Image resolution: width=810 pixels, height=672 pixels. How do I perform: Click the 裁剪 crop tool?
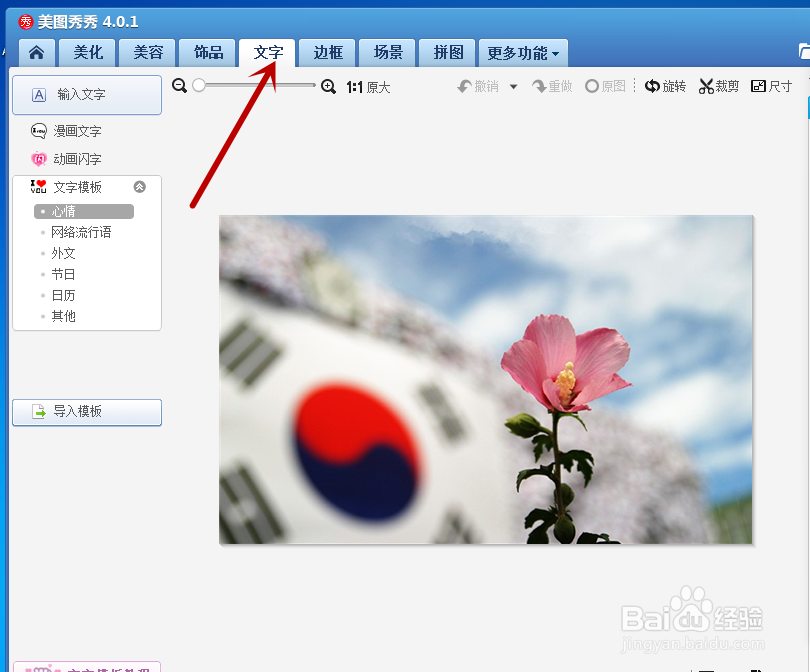pos(719,86)
